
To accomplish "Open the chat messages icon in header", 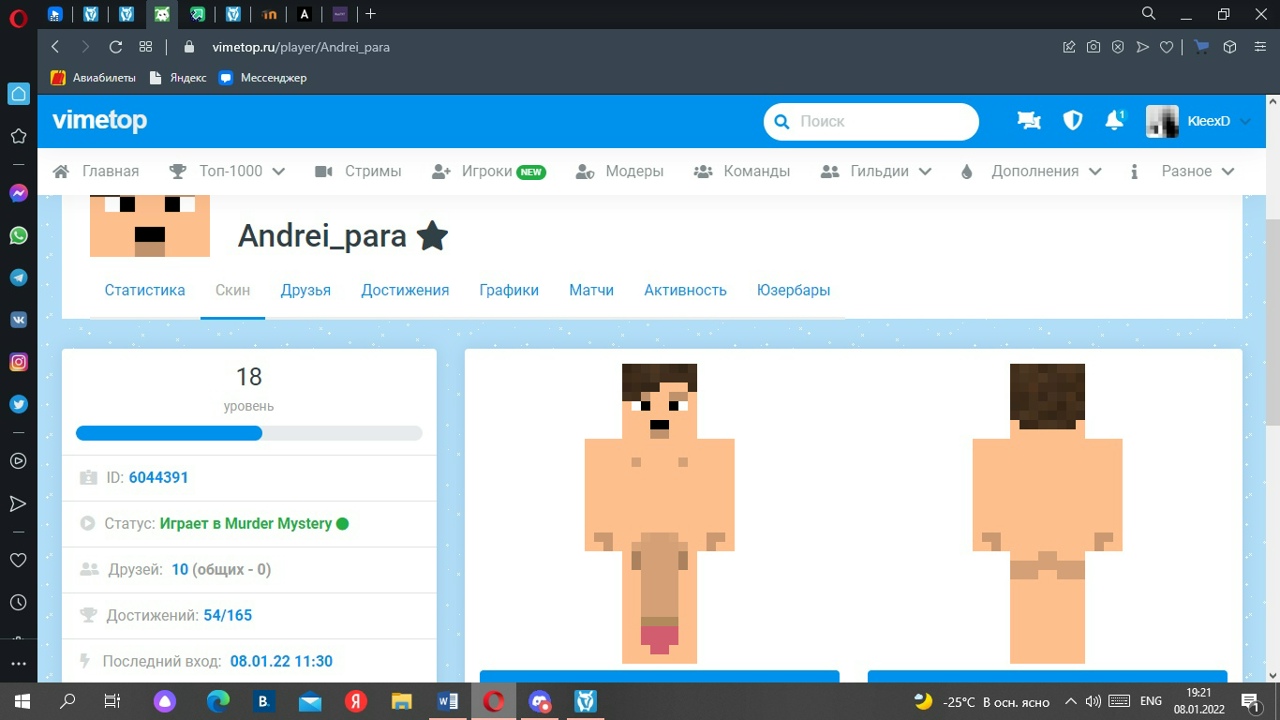I will 1028,121.
